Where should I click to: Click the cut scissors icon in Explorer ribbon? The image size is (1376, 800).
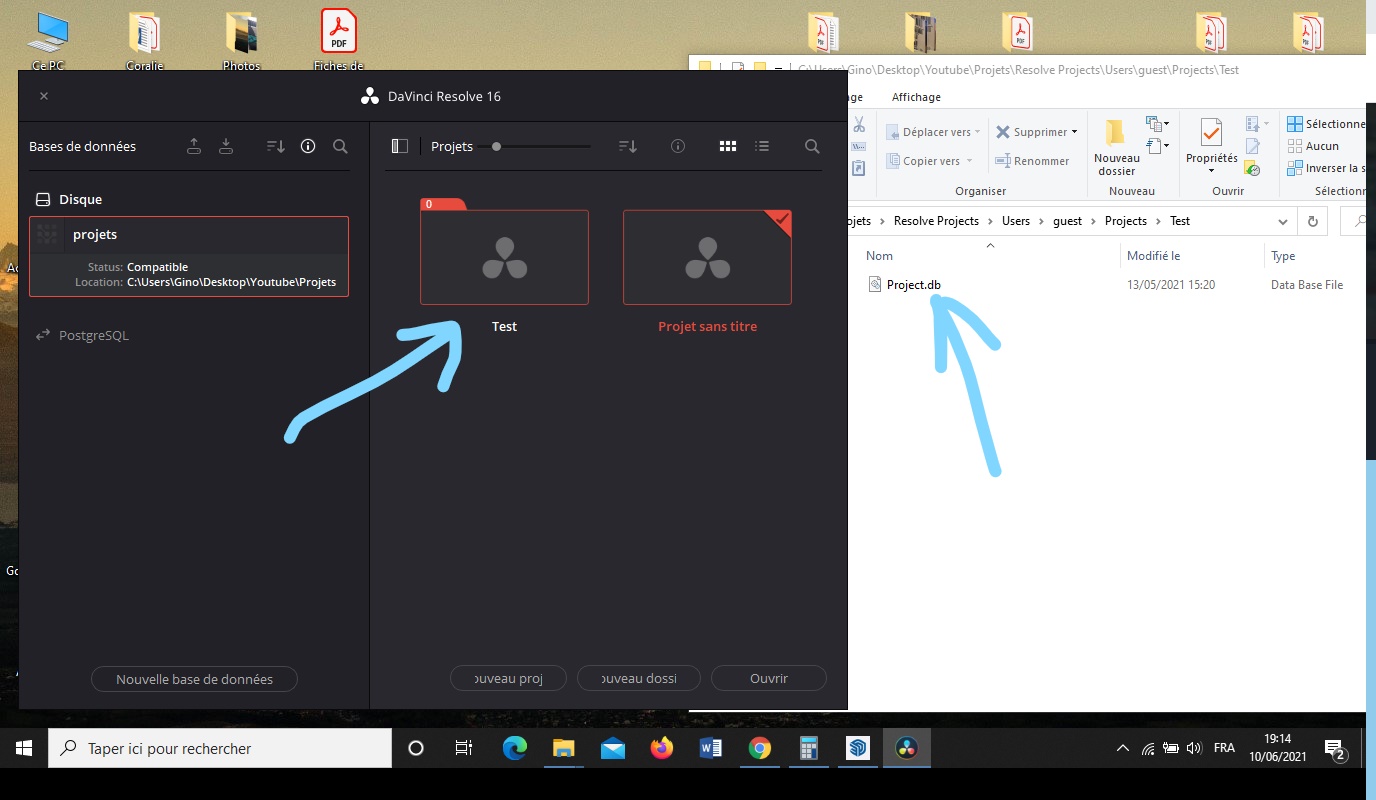pos(858,125)
